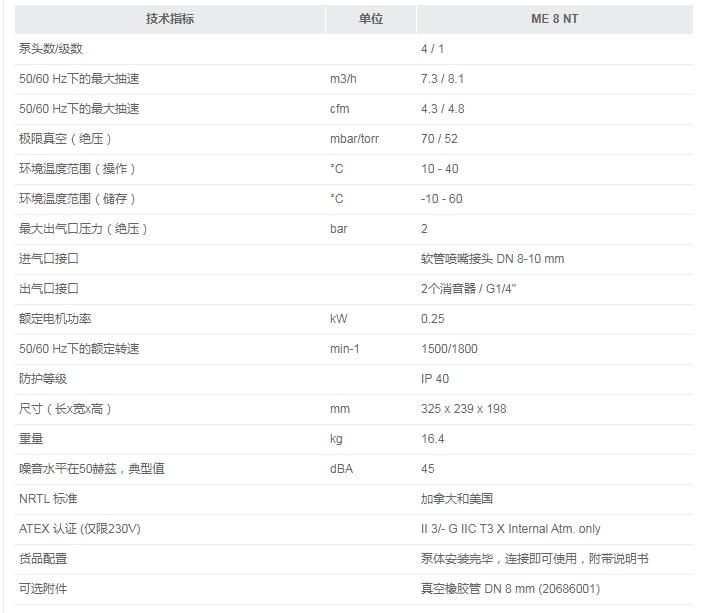
Task: Select the value 70 / 52
Action: (x=439, y=139)
